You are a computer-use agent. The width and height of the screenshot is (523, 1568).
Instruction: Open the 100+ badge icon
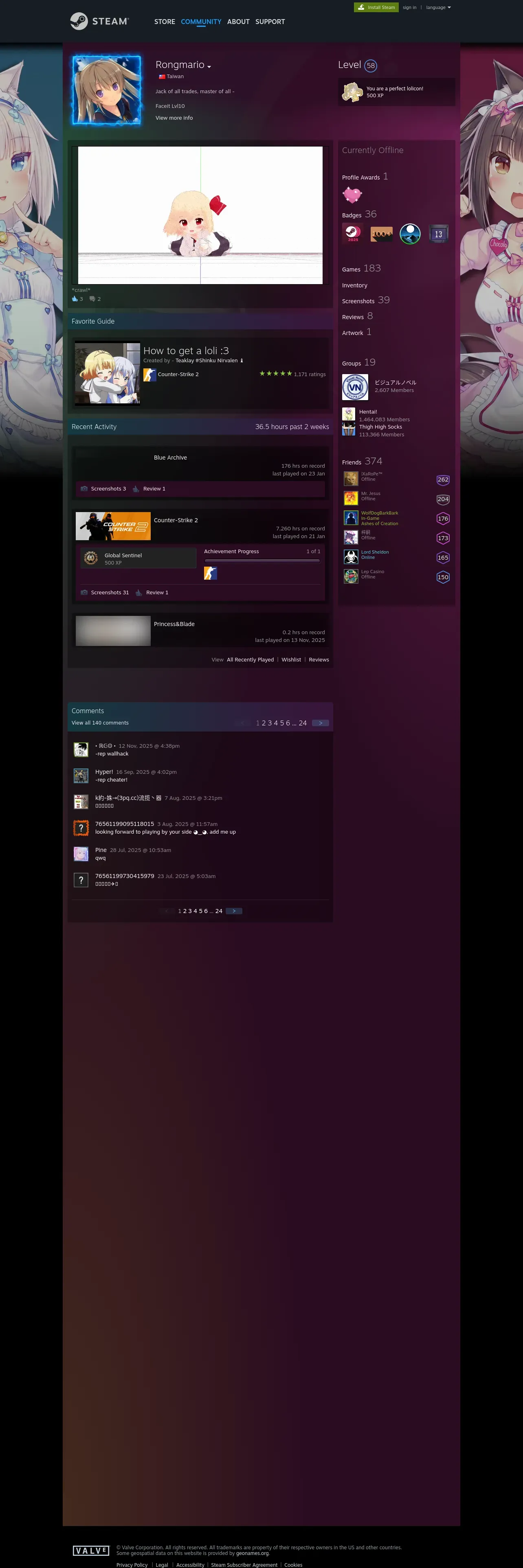click(381, 234)
